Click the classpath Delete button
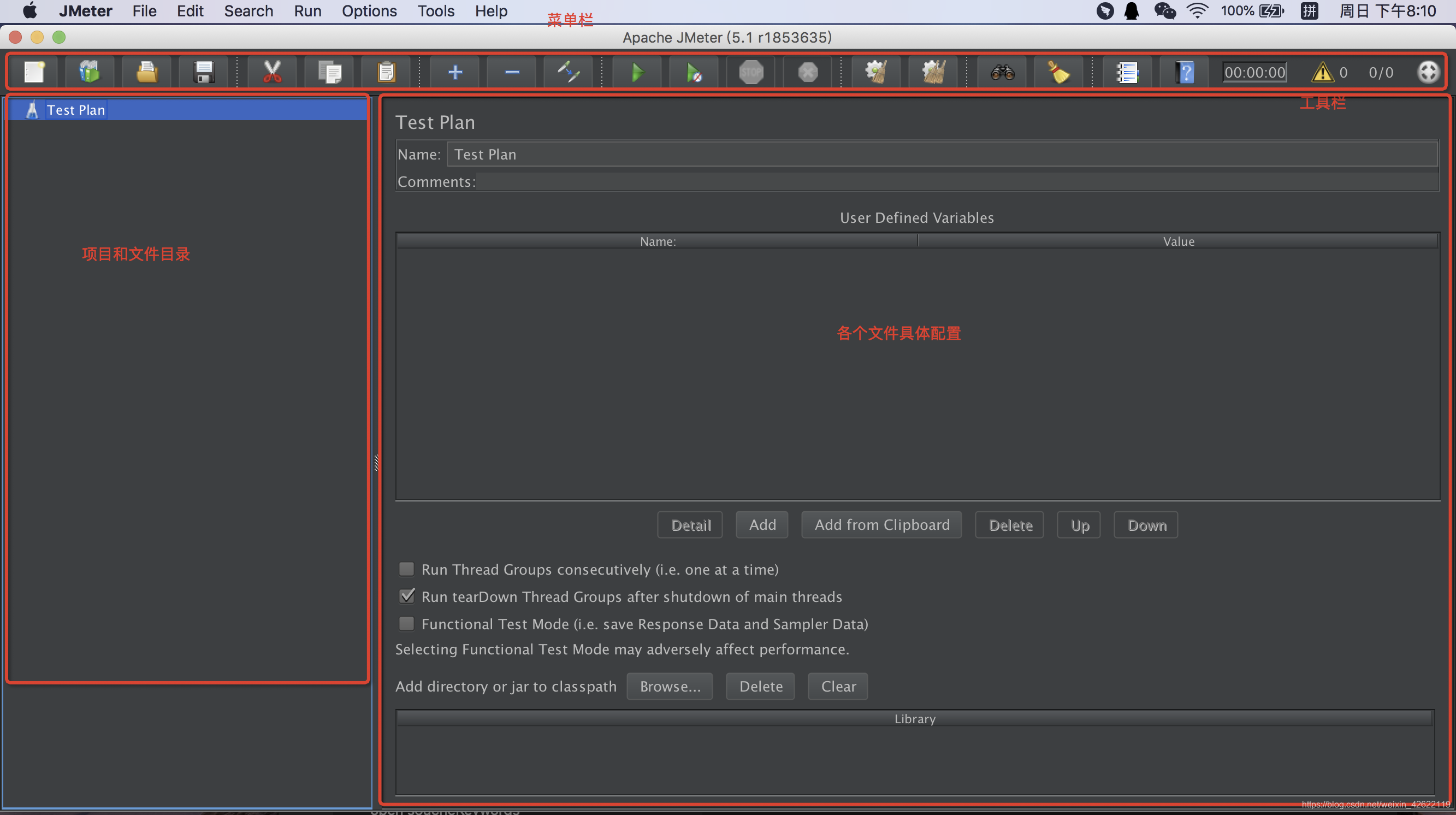The width and height of the screenshot is (1456, 815). pos(761,686)
